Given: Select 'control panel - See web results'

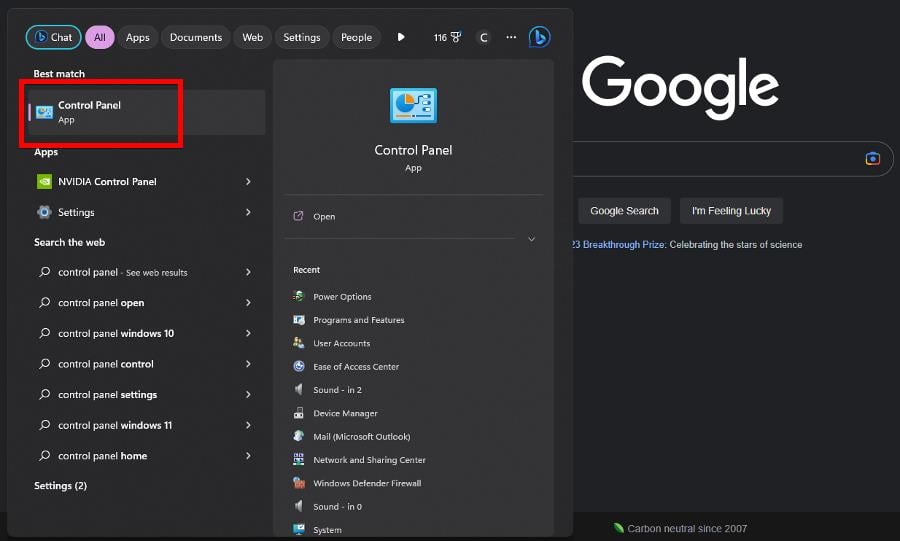Looking at the screenshot, I should tap(123, 273).
